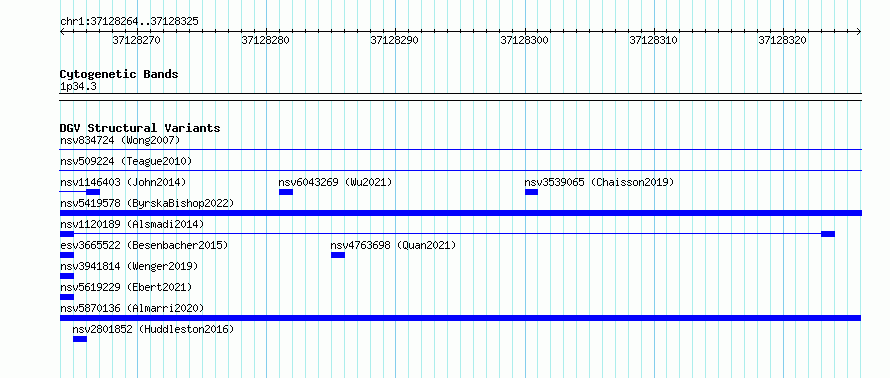This screenshot has height=378, width=890.
Task: Click the blue block under nsv2801852 (Huddleston2016)
Action: tap(80, 339)
